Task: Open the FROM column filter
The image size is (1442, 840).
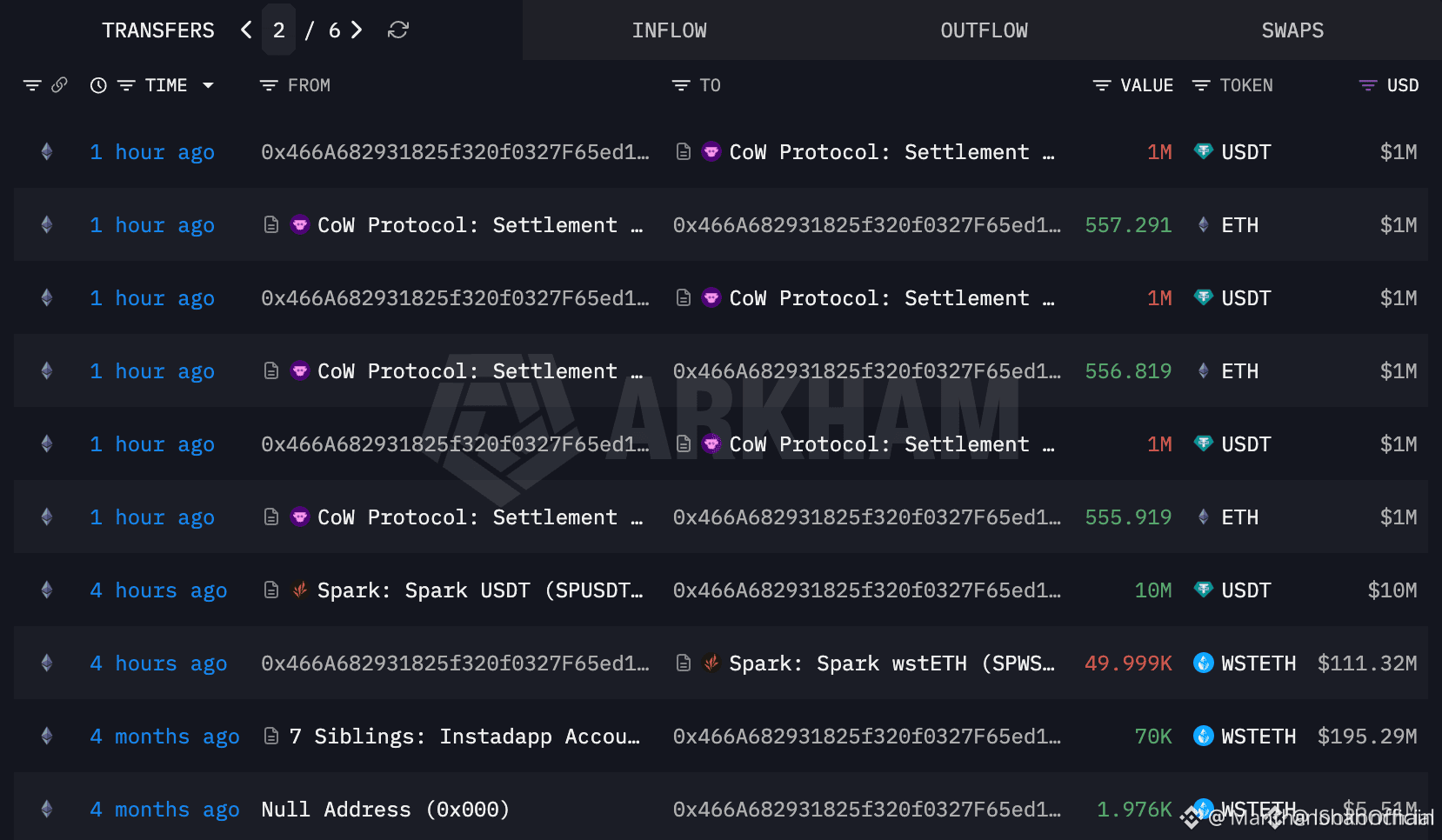Action: (269, 85)
